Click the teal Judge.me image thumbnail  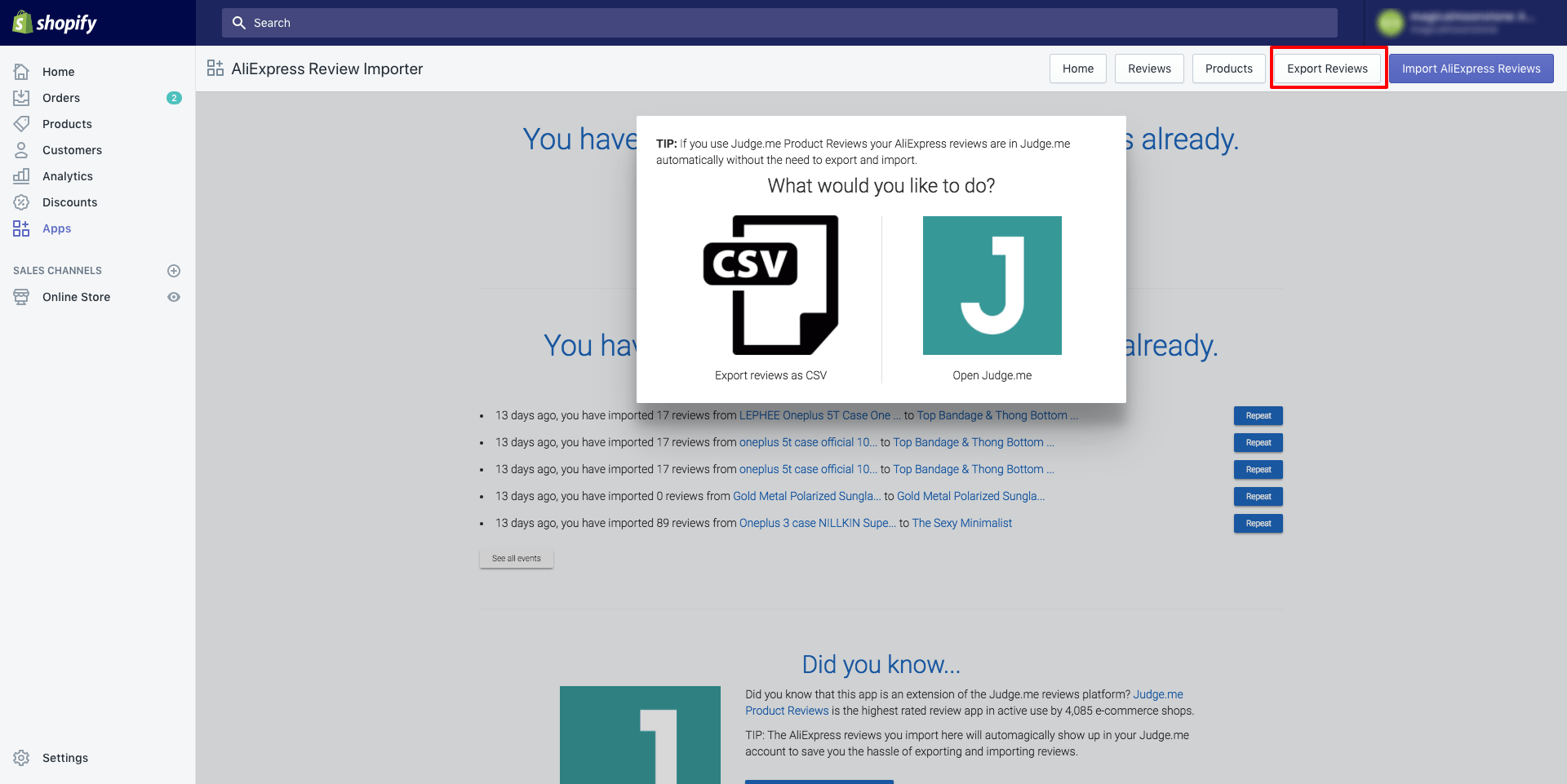(640, 735)
